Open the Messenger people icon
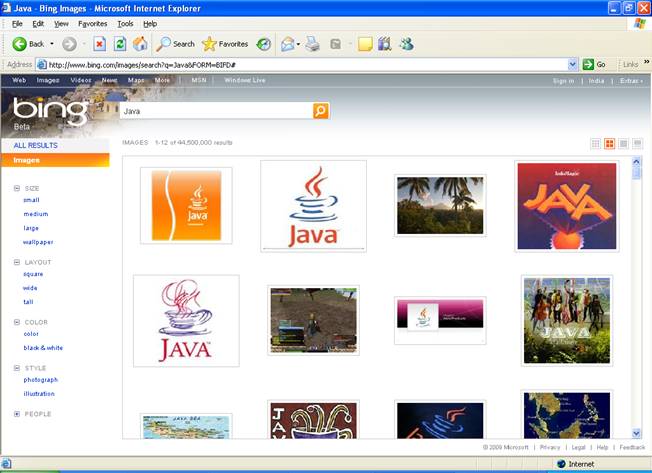The width and height of the screenshot is (652, 473). click(406, 44)
